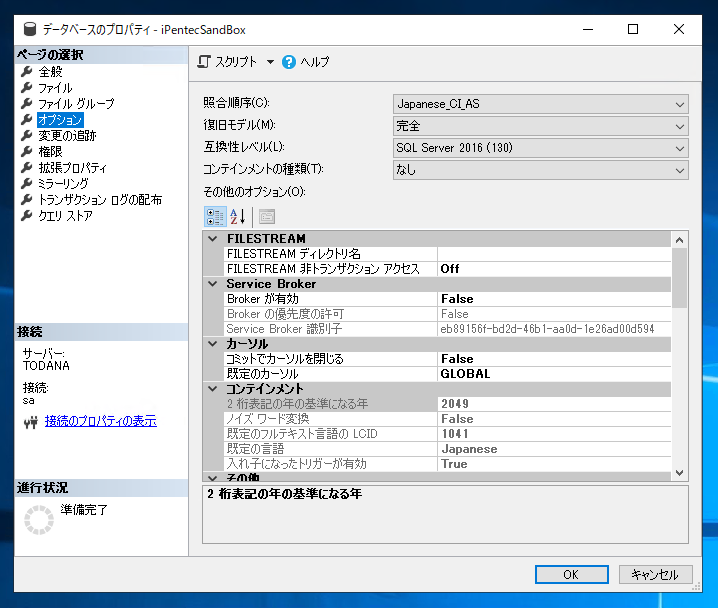Viewport: 718px width, 608px height.
Task: Click the wrench icon beside 変更の追跡
Action: tap(27, 136)
